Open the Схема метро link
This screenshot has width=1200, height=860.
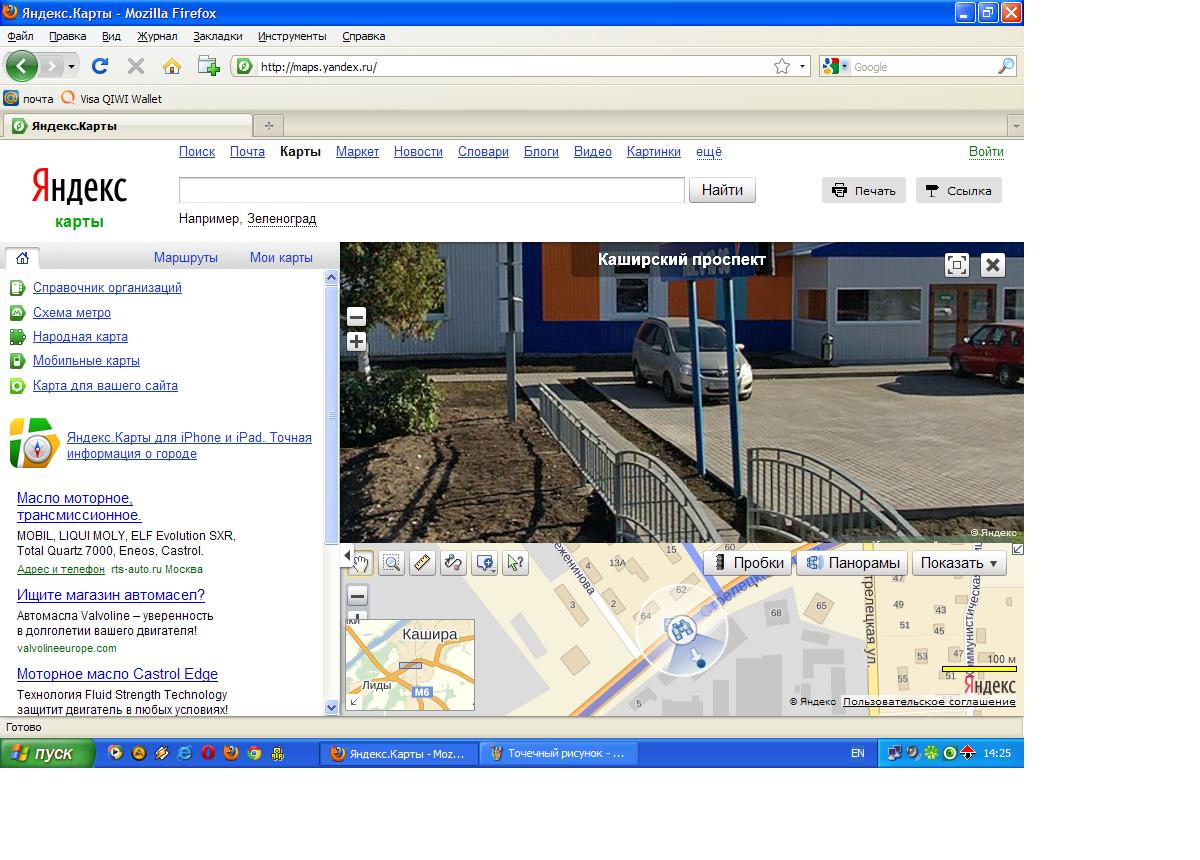click(72, 312)
